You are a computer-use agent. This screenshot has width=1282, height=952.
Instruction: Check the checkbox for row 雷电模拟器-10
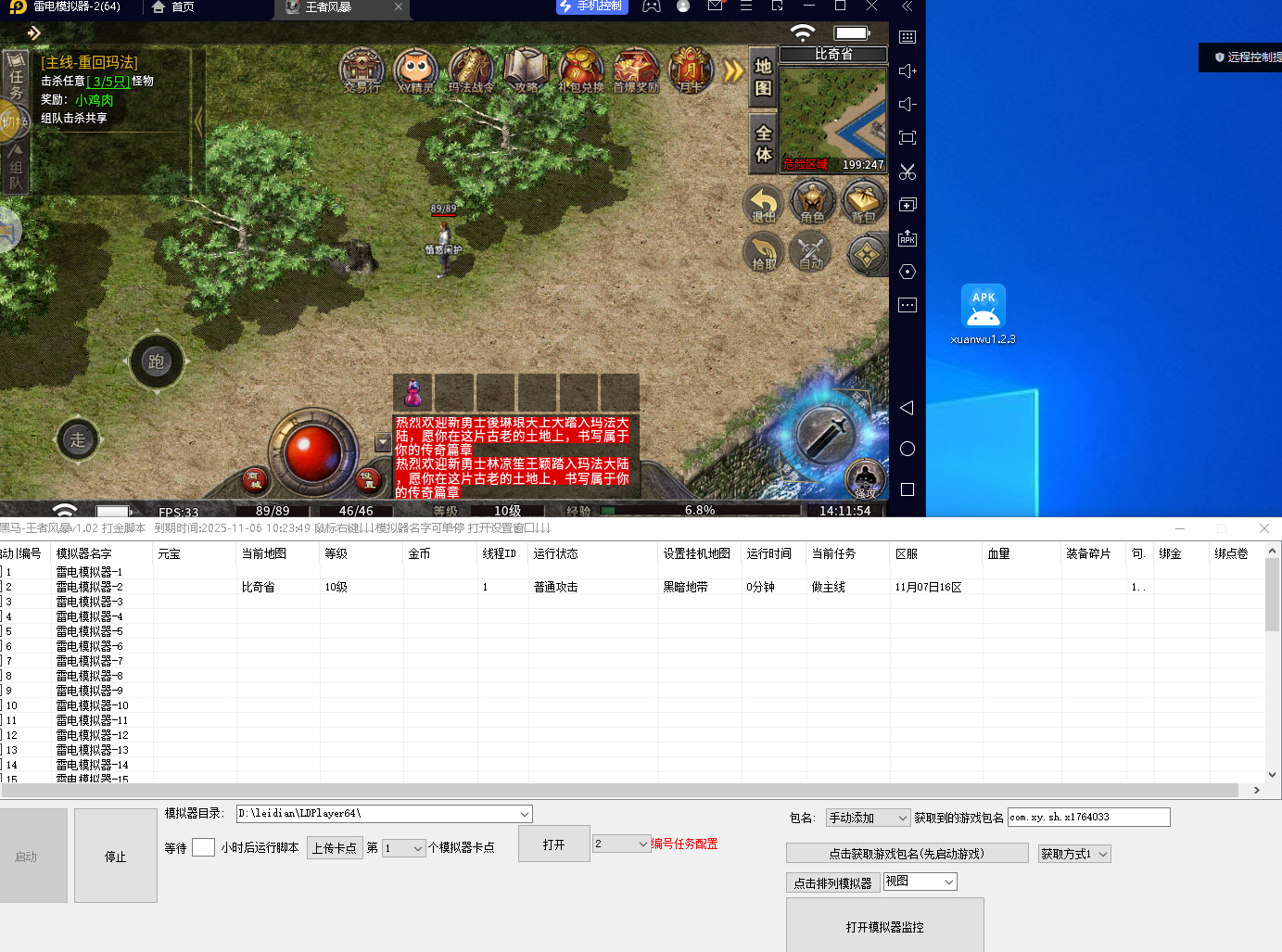(x=1, y=705)
